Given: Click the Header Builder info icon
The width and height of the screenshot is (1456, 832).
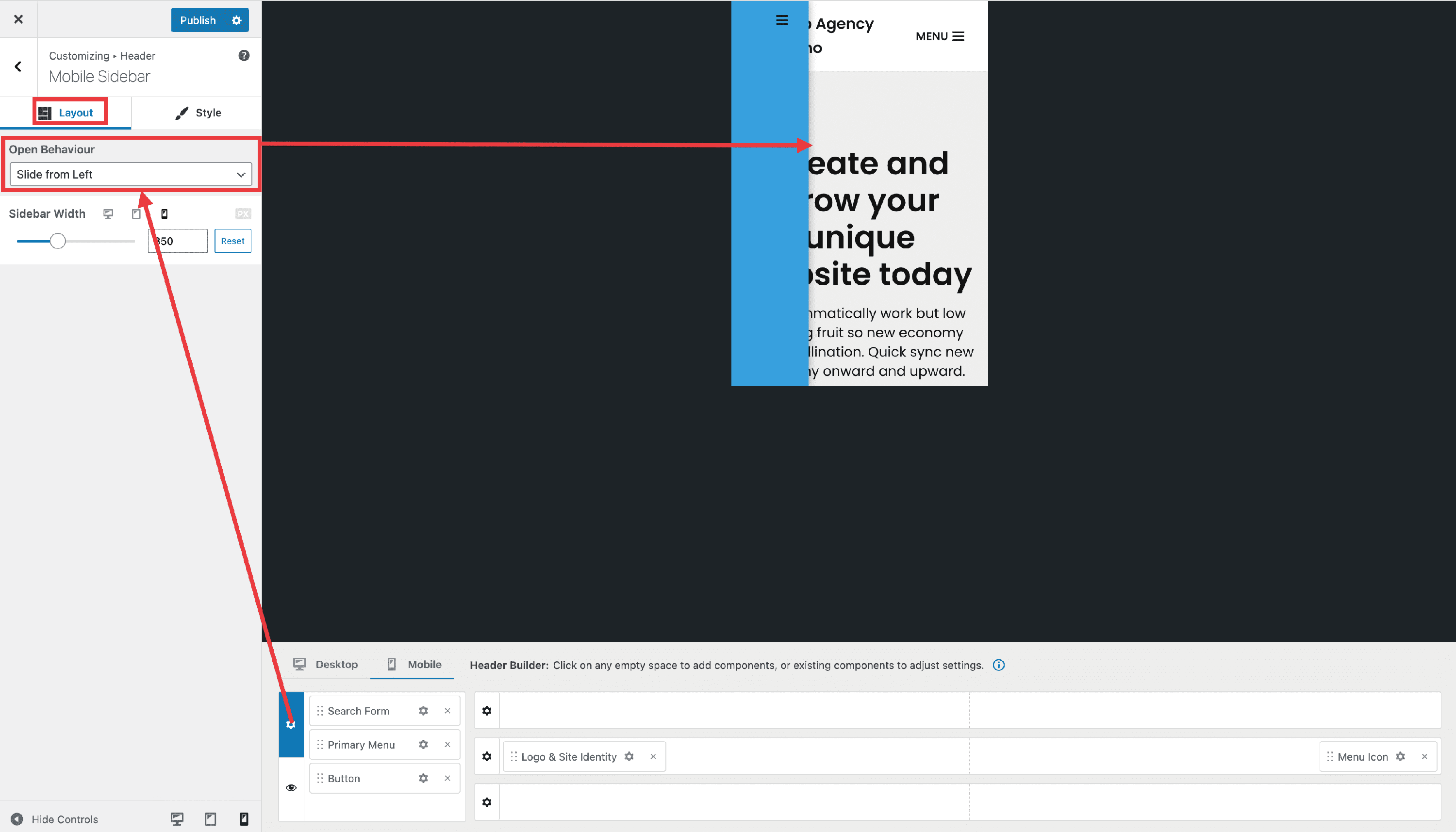Looking at the screenshot, I should pos(998,665).
